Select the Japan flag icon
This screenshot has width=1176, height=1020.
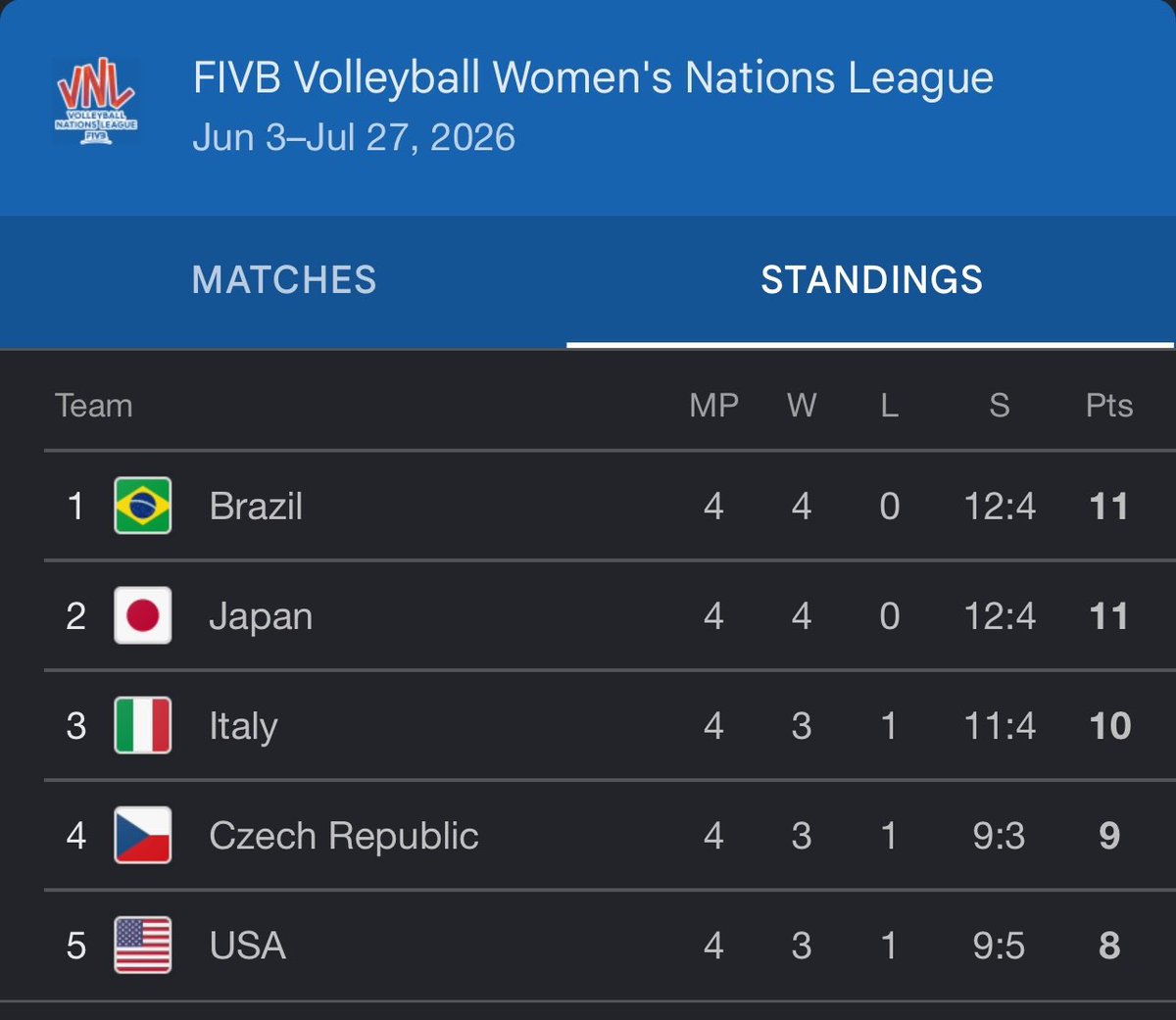pyautogui.click(x=143, y=615)
